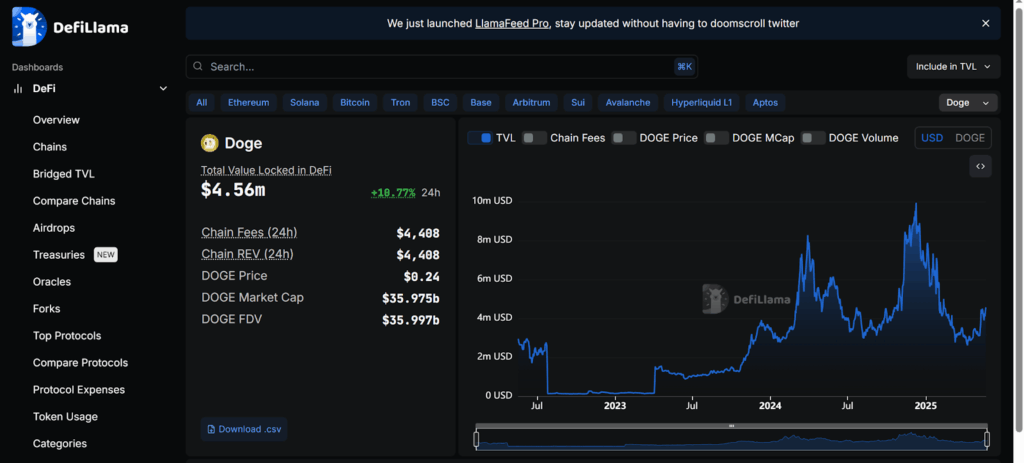Open the Chains sidebar item

pyautogui.click(x=50, y=147)
